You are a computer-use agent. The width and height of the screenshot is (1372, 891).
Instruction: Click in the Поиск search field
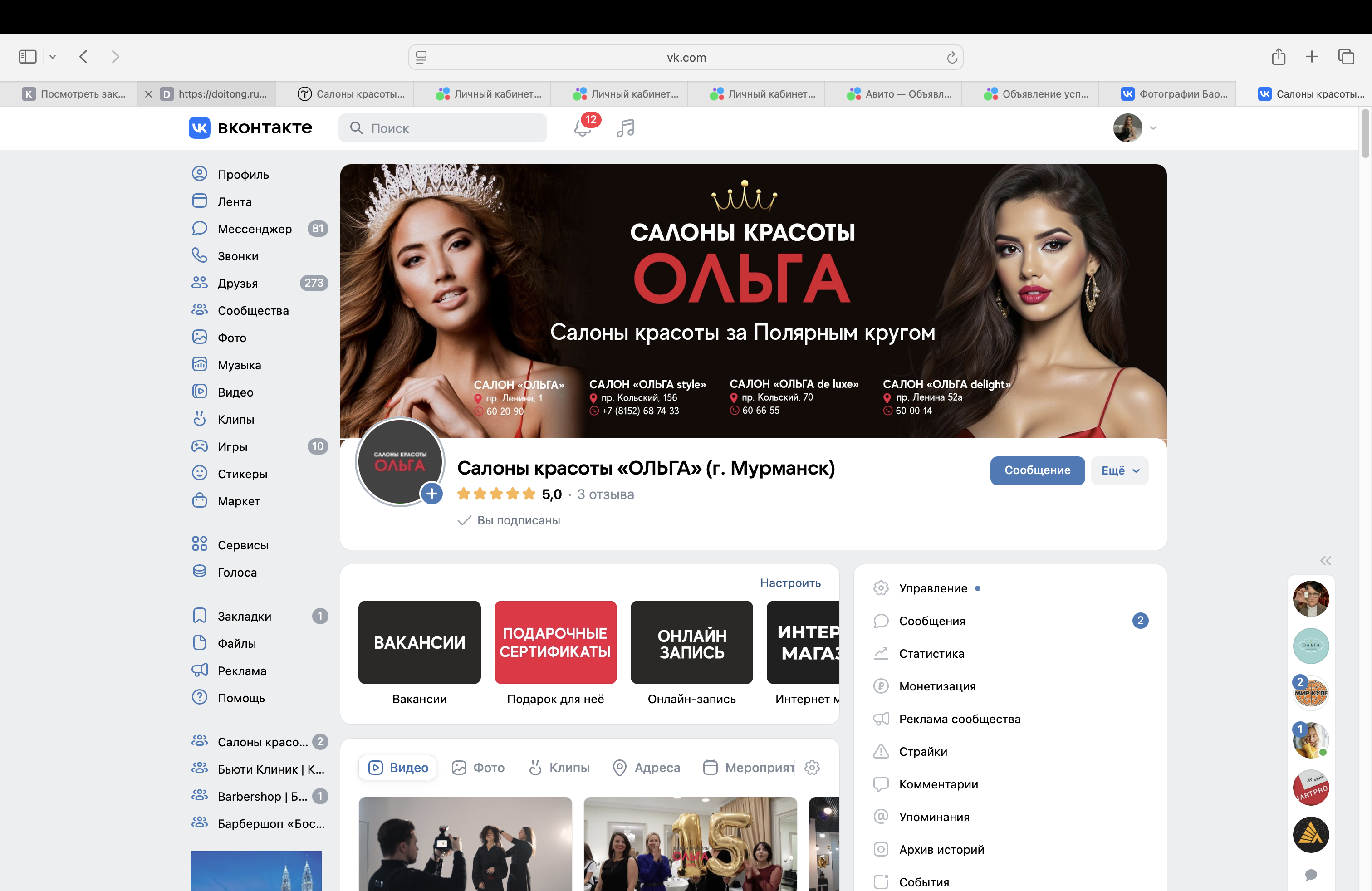pyautogui.click(x=442, y=127)
